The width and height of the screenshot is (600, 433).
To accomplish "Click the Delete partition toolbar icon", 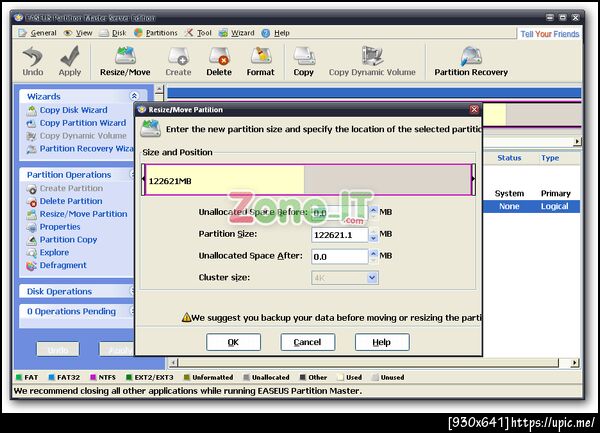I will click(x=219, y=61).
